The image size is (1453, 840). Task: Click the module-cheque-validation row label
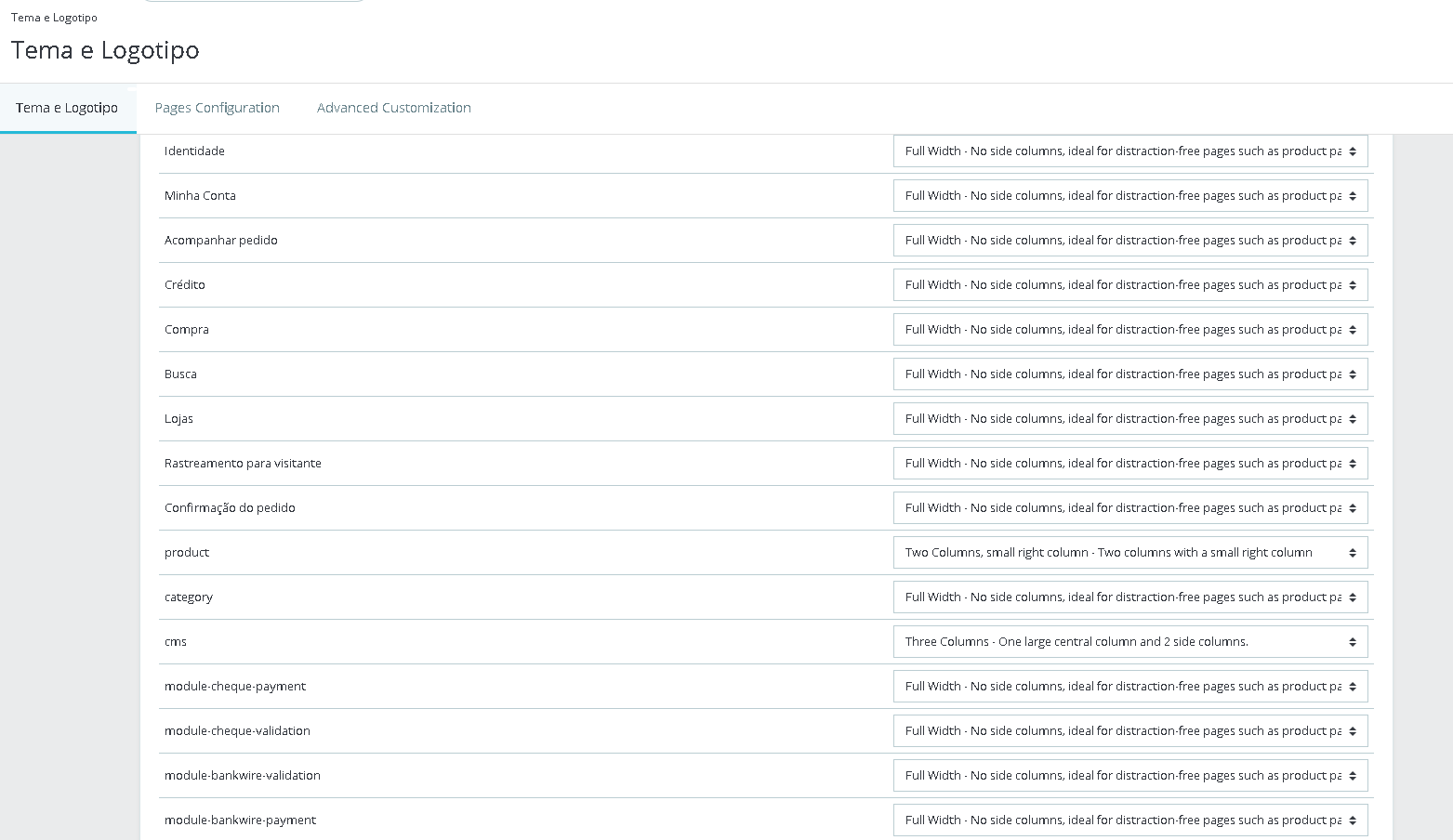tap(237, 731)
